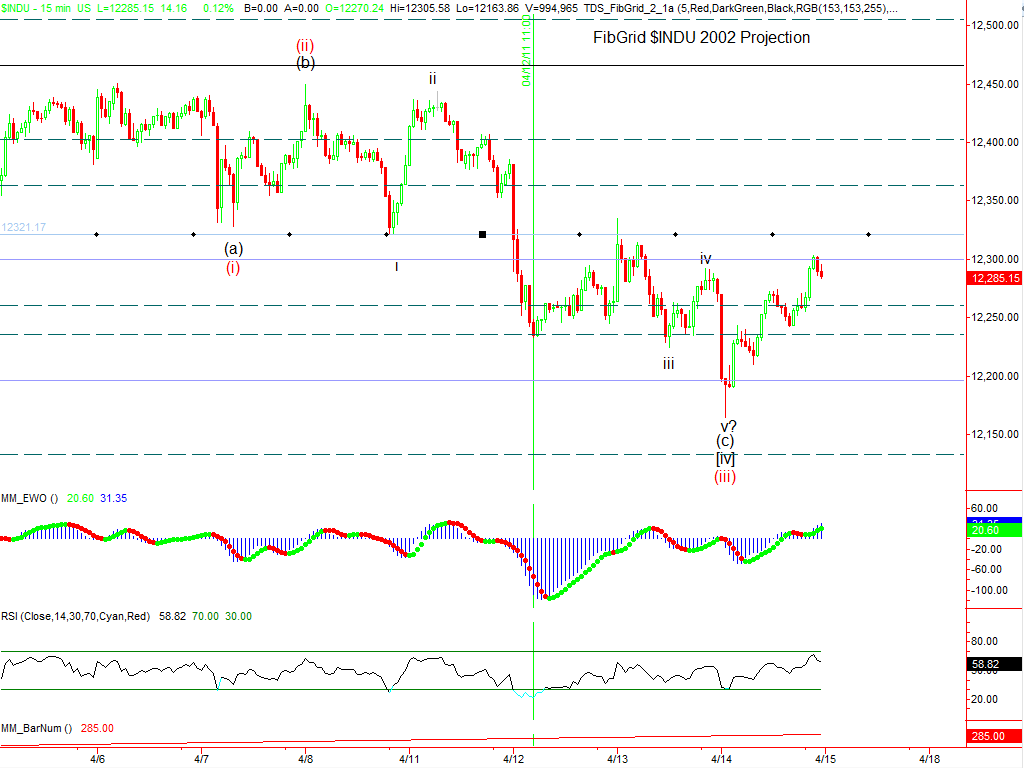Select the [iv] bracket wave label
This screenshot has width=1024, height=768.
(725, 458)
